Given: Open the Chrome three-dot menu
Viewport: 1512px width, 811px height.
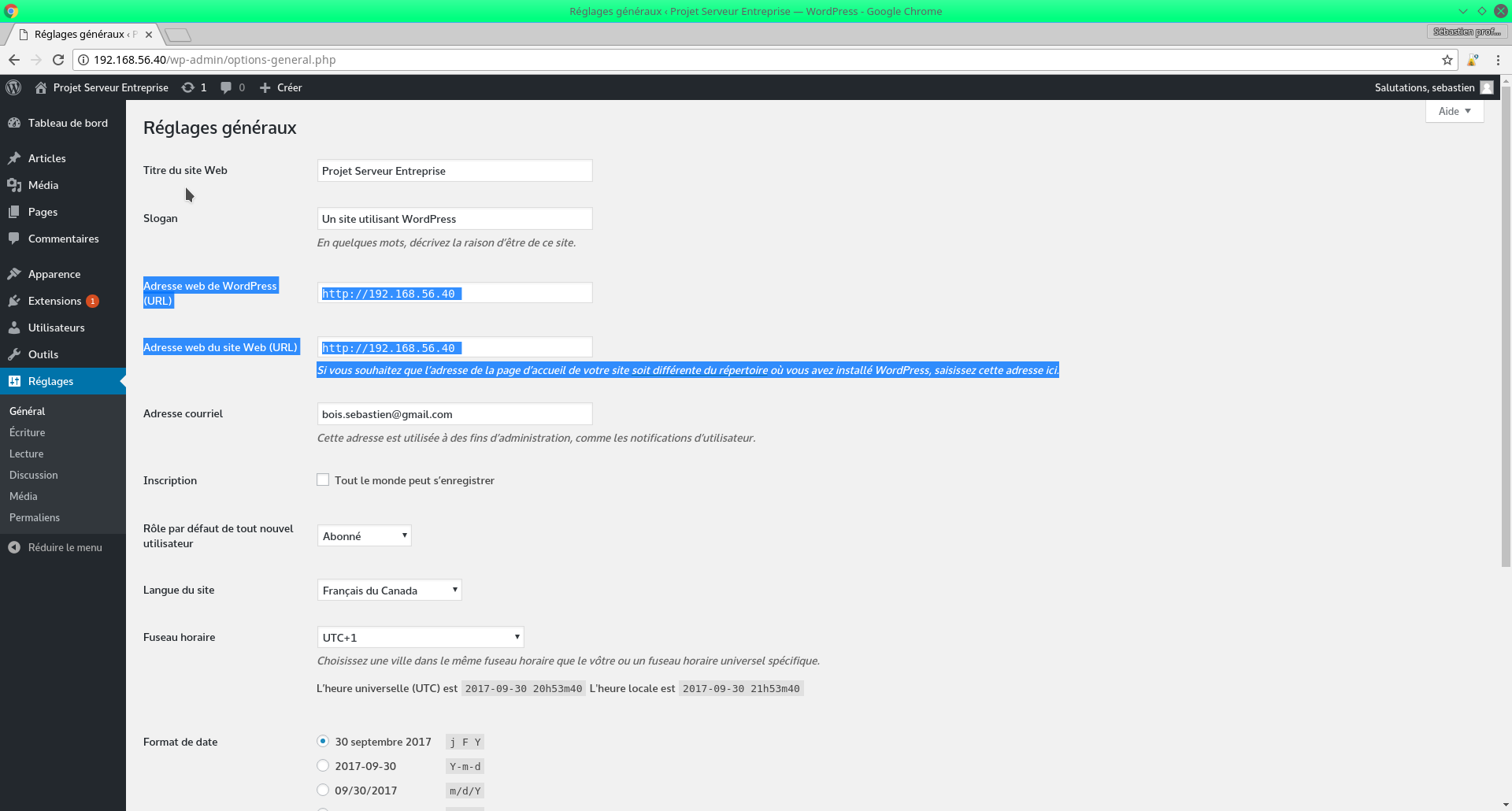Looking at the screenshot, I should coord(1498,60).
